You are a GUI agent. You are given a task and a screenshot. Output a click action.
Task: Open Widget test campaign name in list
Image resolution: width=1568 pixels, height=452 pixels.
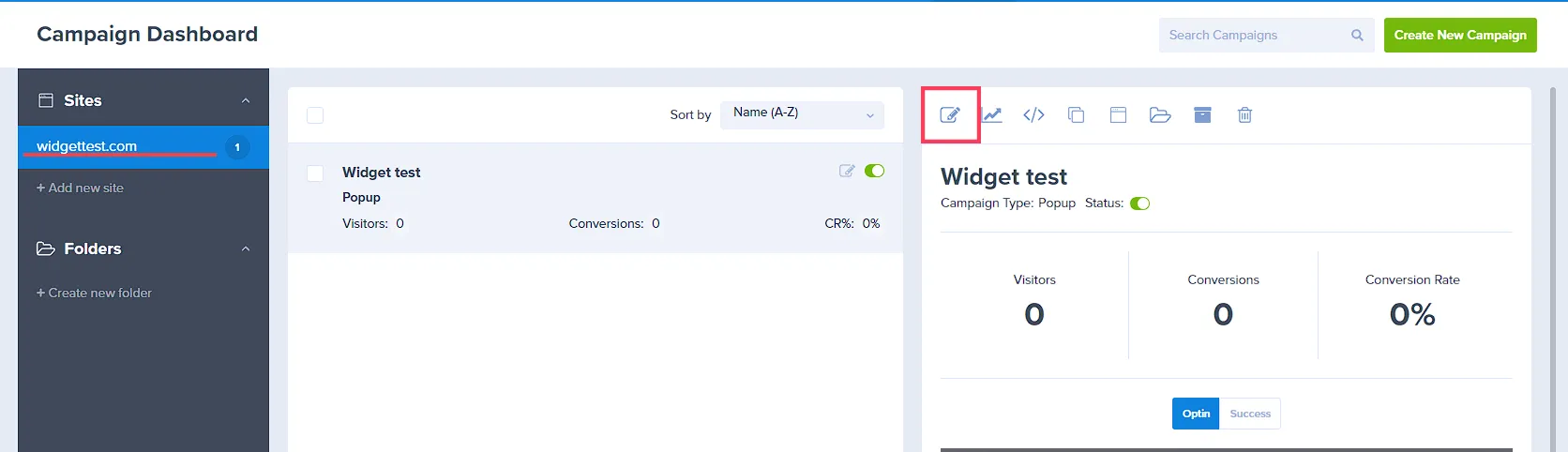click(381, 173)
